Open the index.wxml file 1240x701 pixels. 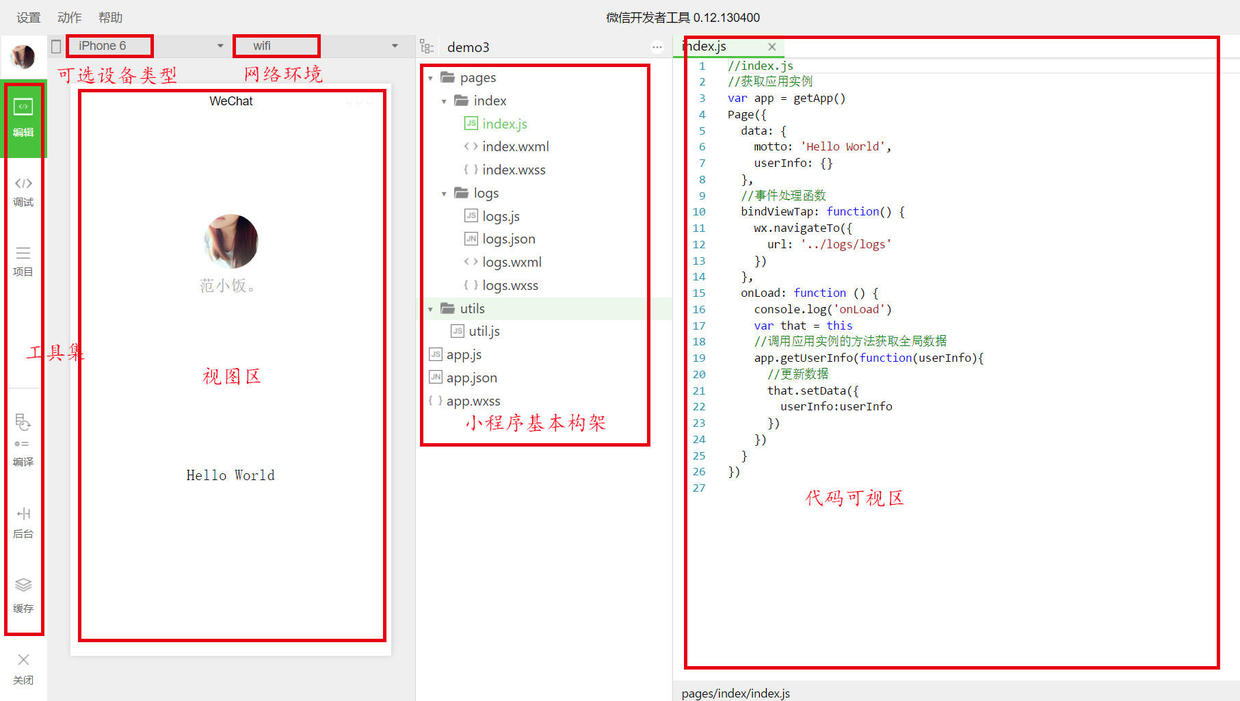515,147
